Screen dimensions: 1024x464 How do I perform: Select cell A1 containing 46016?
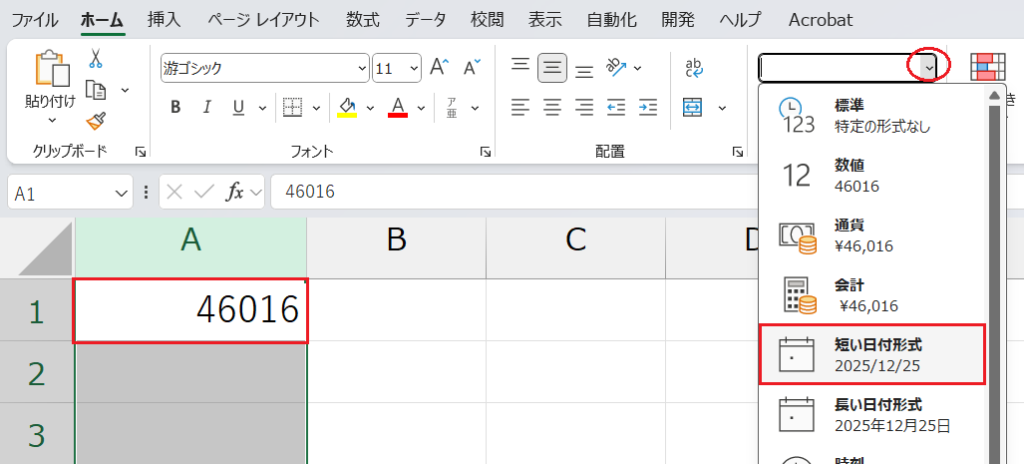point(190,310)
